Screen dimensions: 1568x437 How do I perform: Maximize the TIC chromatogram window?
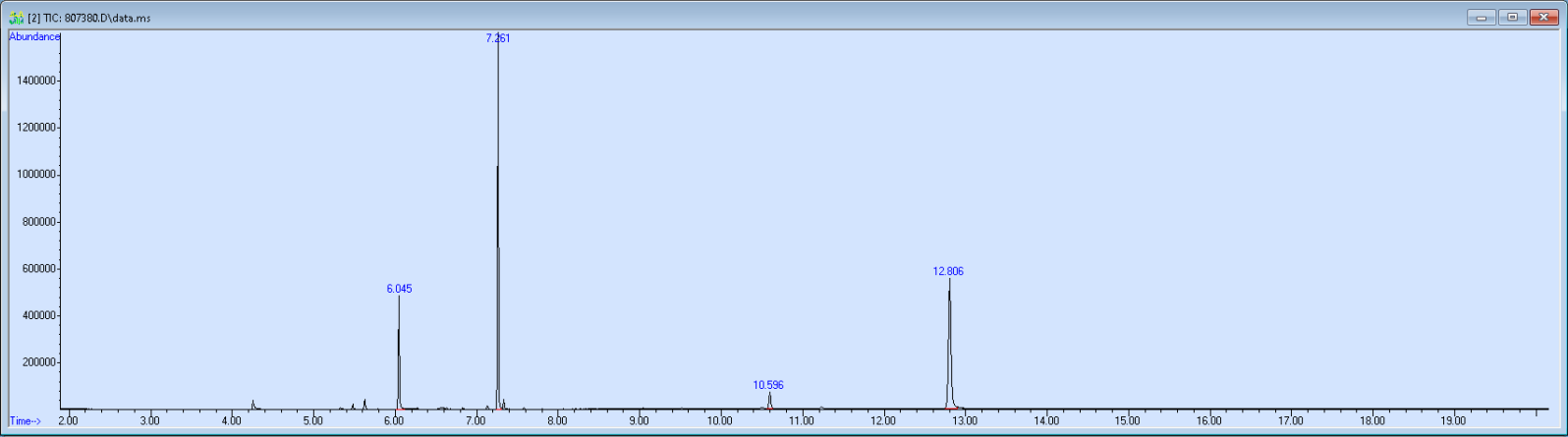pos(1512,17)
